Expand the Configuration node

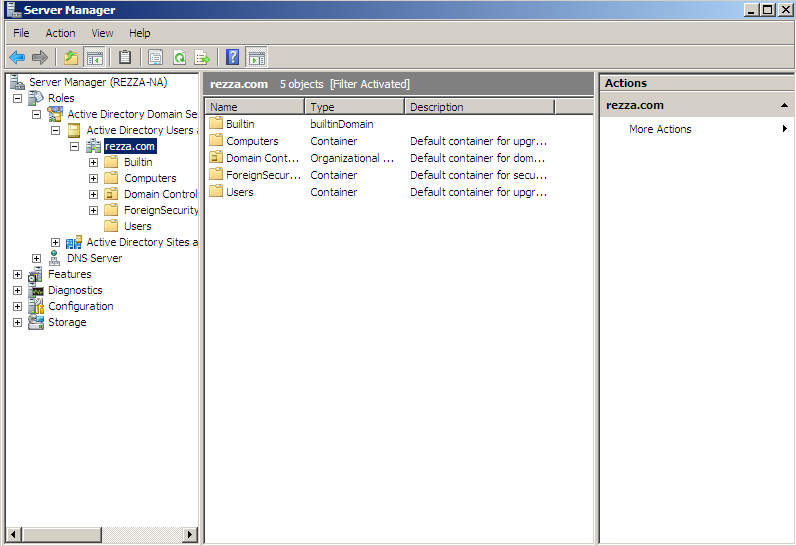(18, 306)
